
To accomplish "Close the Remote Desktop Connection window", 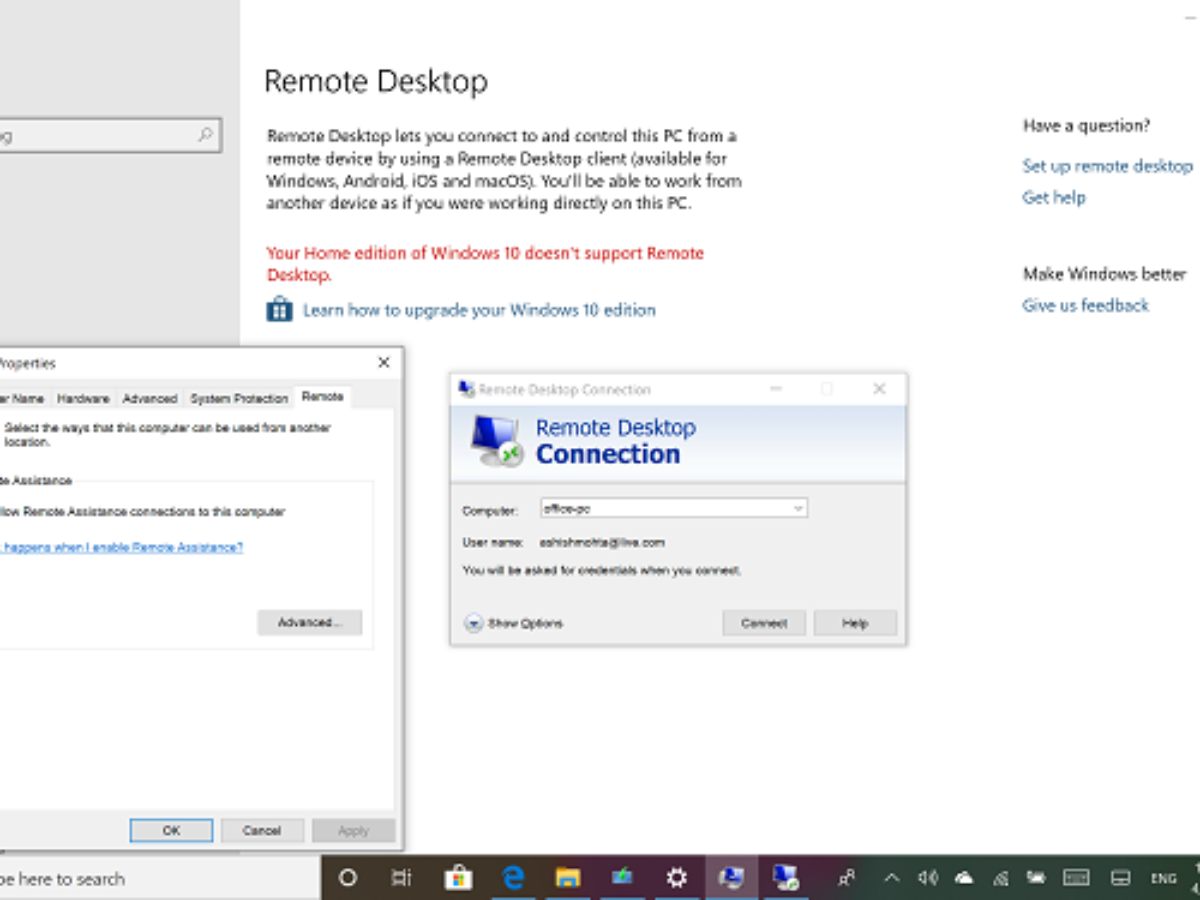I will coord(879,389).
